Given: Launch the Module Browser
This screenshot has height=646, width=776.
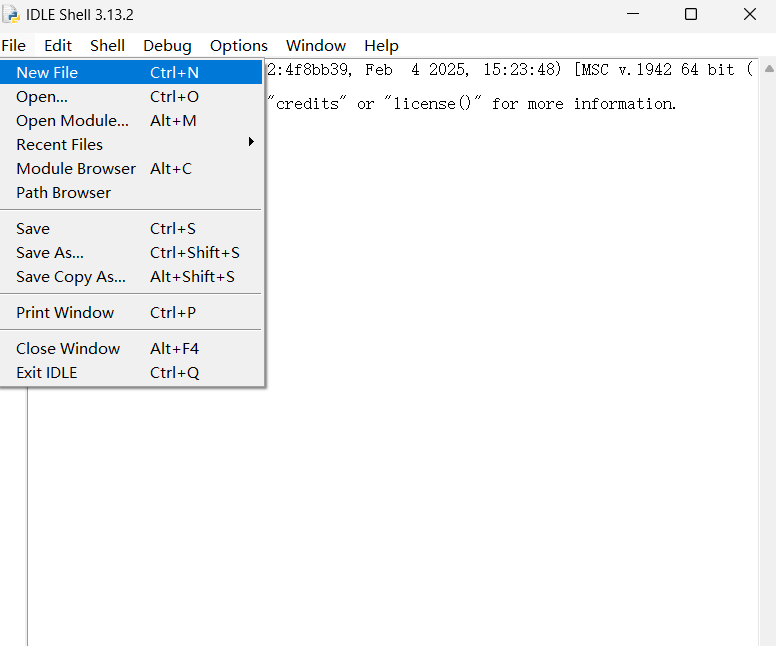Looking at the screenshot, I should (x=131, y=168).
